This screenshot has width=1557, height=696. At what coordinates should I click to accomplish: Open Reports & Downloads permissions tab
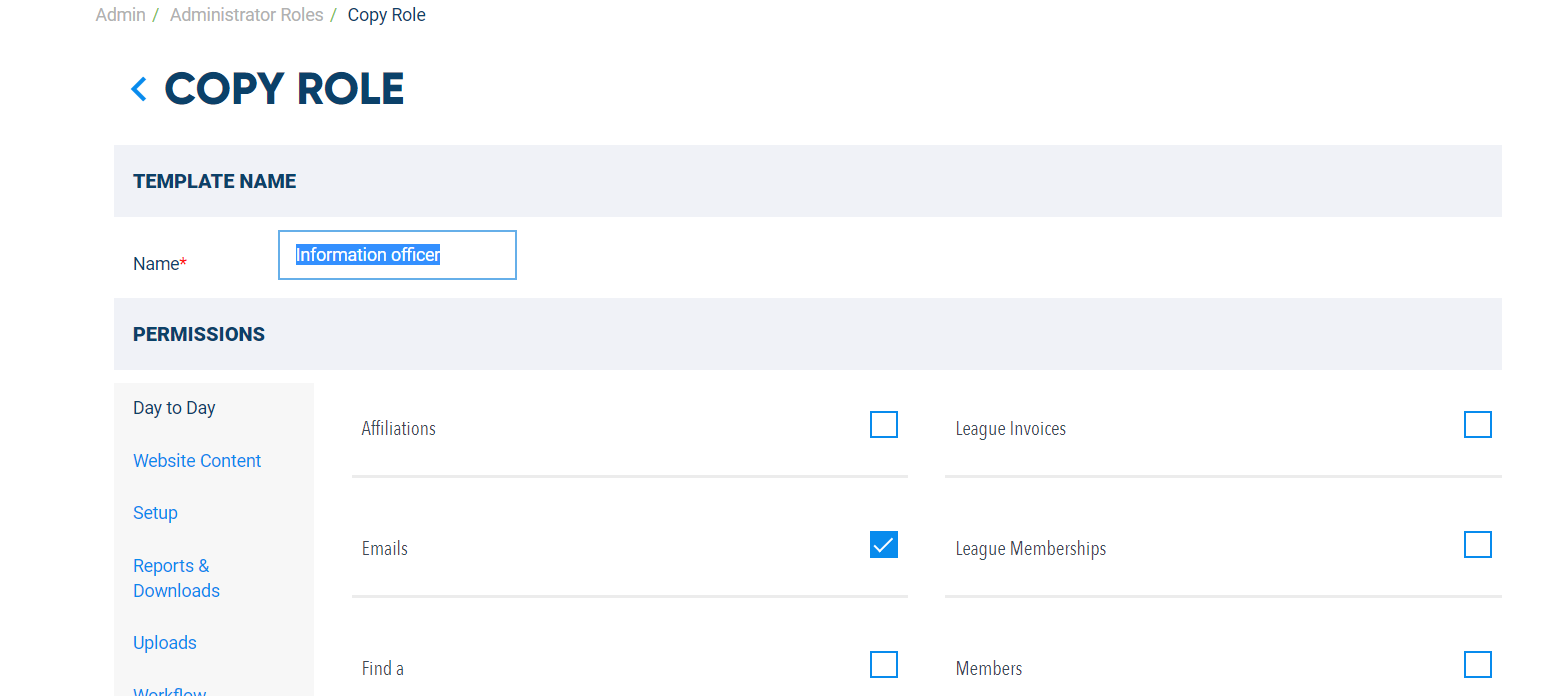tap(176, 578)
